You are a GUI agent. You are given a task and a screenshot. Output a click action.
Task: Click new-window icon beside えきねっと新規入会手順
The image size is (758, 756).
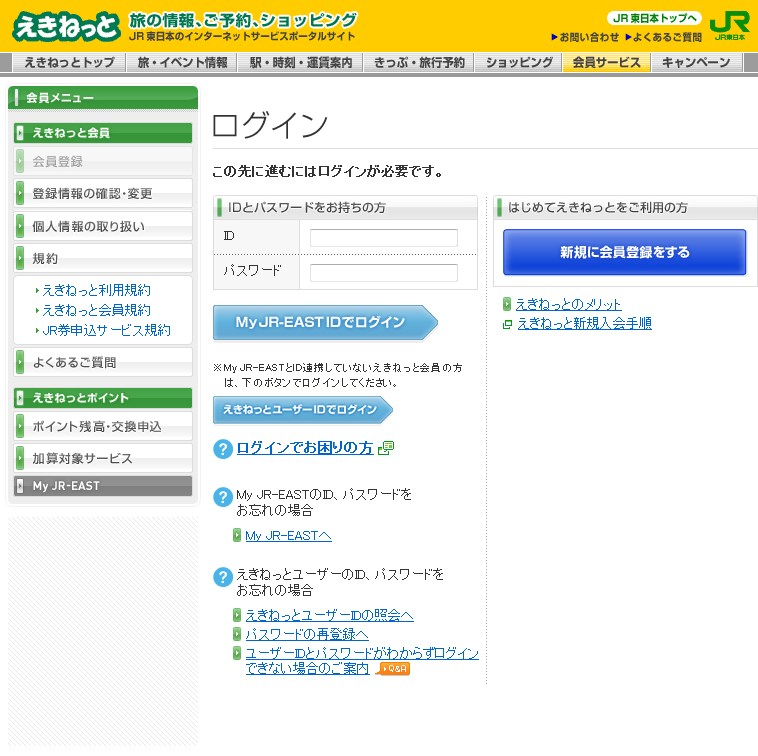(507, 324)
